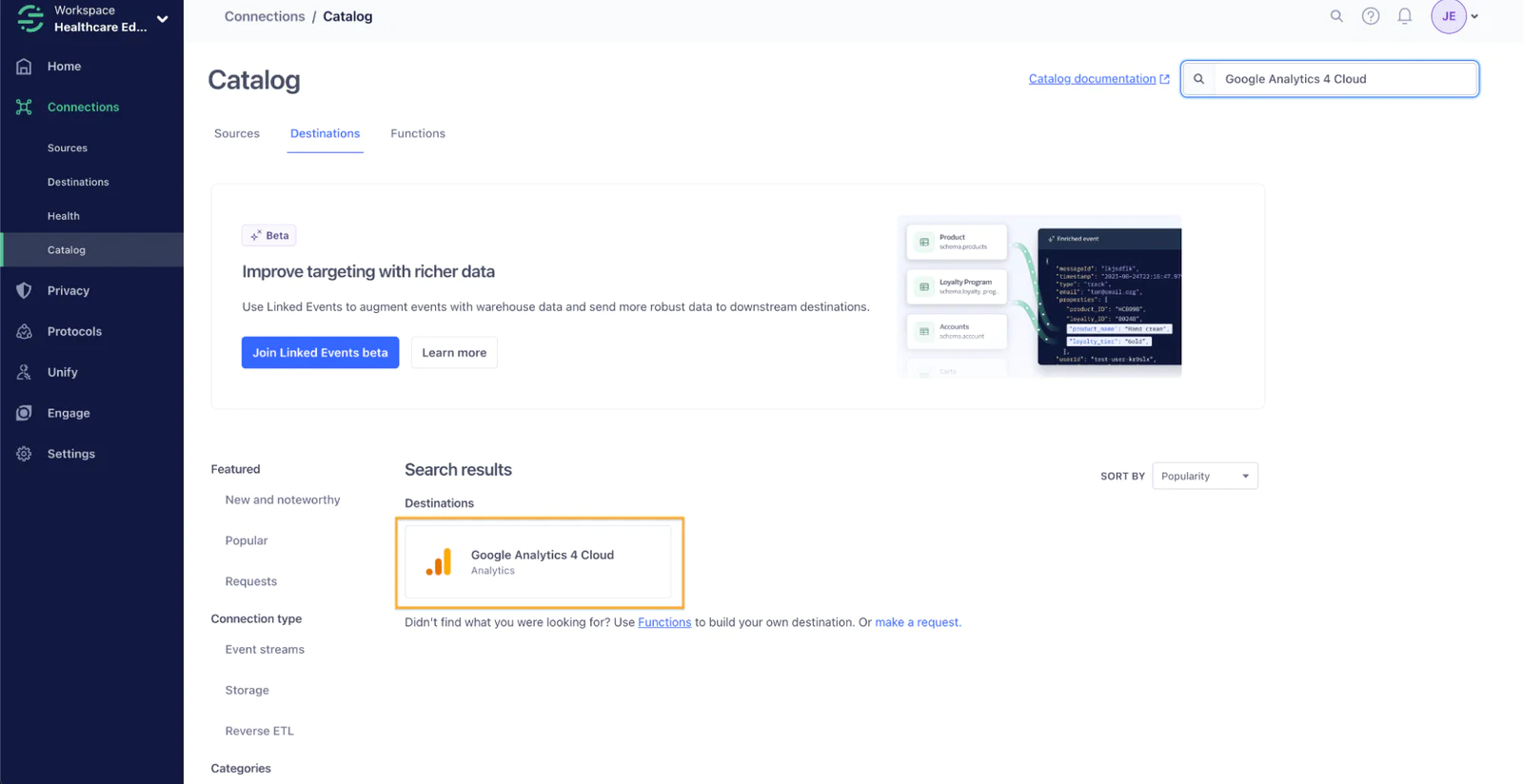Viewport: 1523px width, 784px height.
Task: Select Connections in the sidebar
Action: [83, 107]
